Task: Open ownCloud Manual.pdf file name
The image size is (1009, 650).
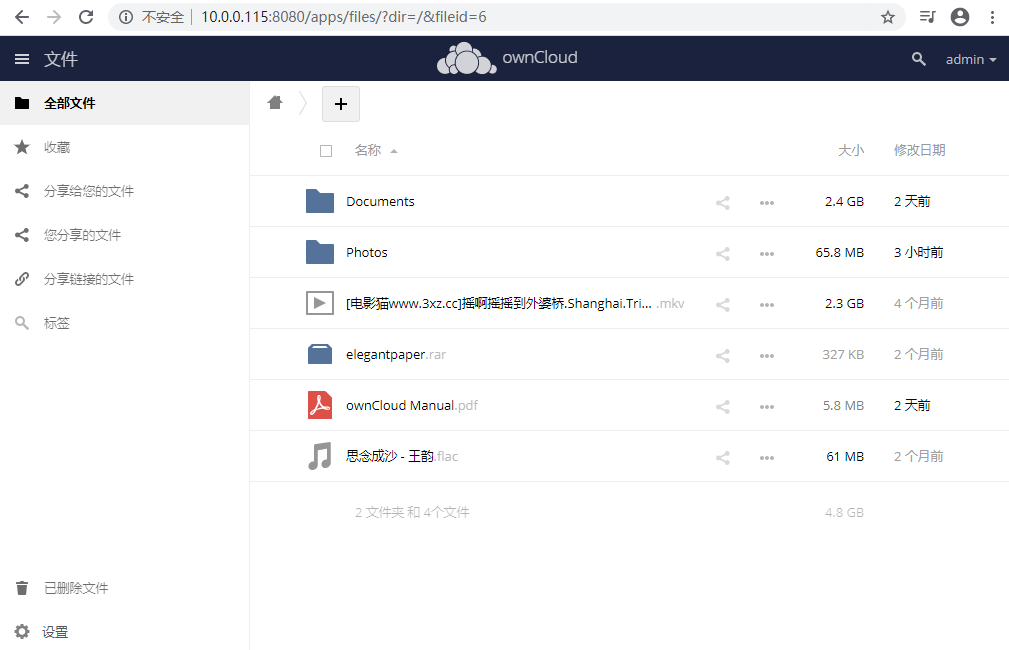Action: (x=412, y=405)
